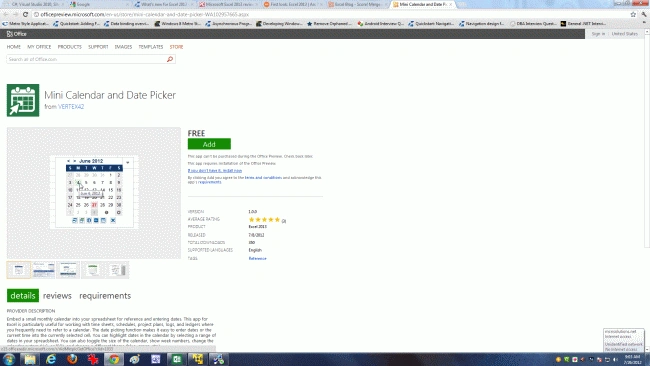Switch to the Excel Blog tab
Screen dimensions: 650x366
click(357, 4)
